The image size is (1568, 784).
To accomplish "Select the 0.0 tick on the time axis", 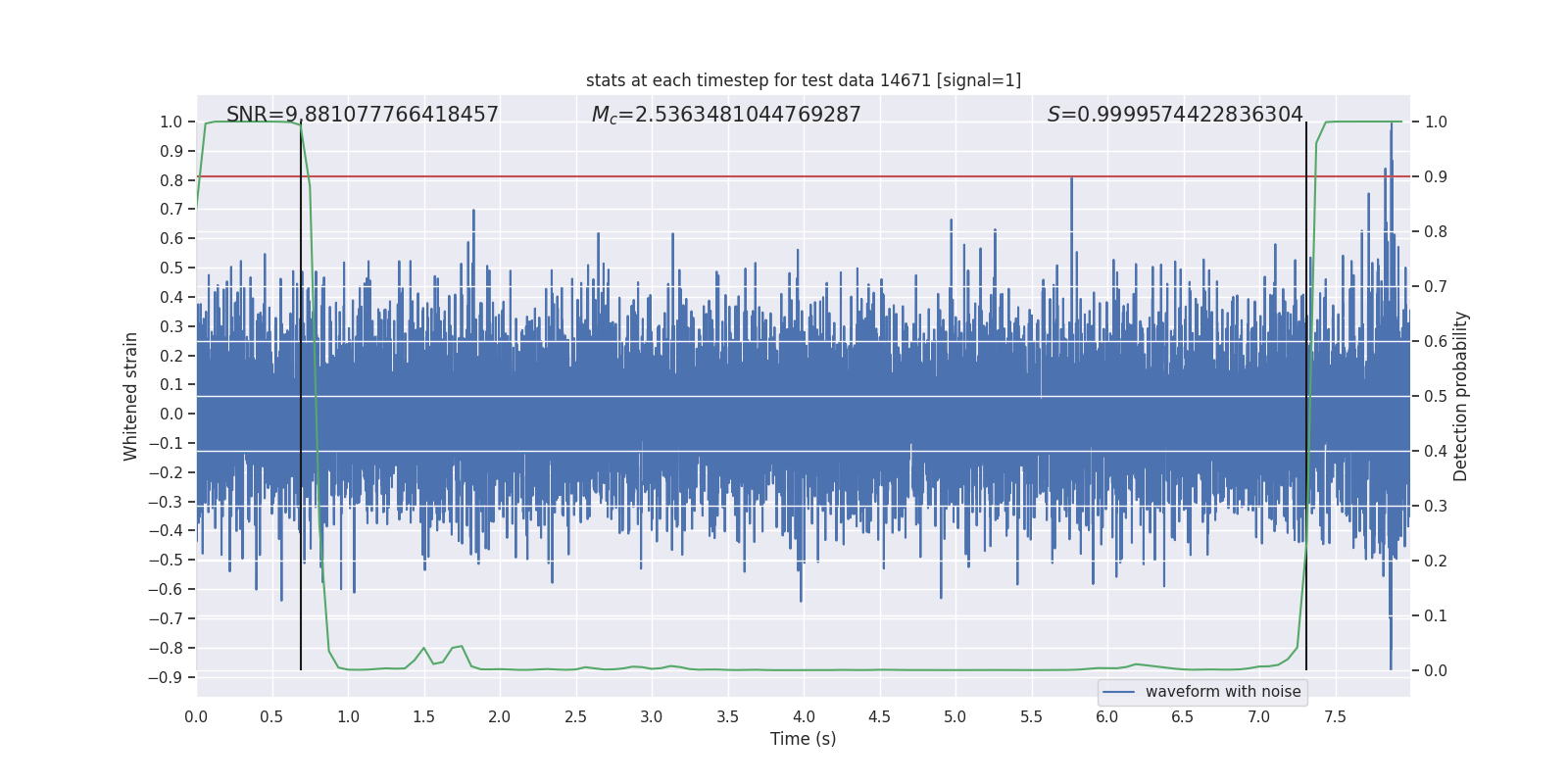I will click(x=196, y=716).
